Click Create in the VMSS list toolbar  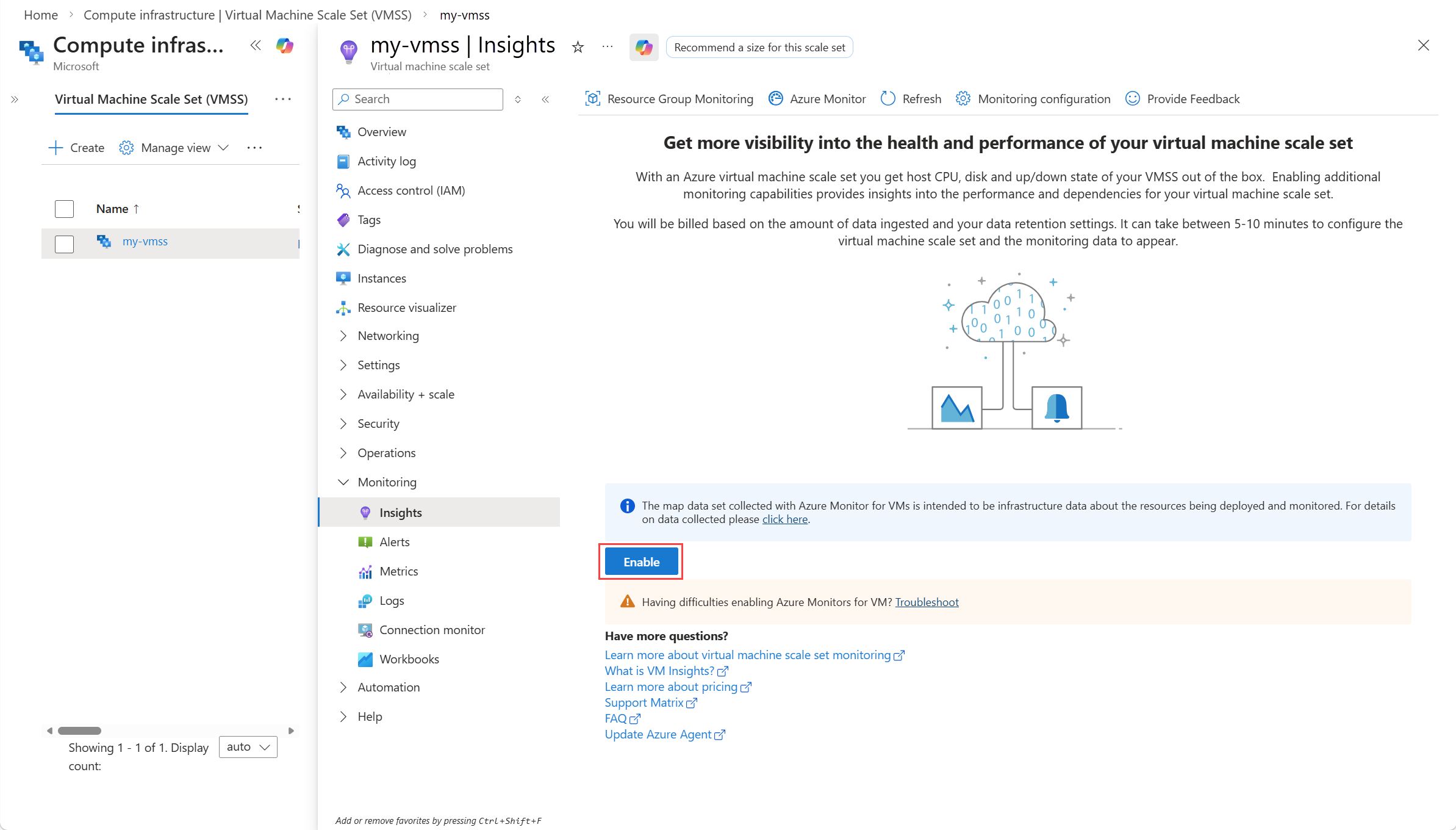(76, 148)
